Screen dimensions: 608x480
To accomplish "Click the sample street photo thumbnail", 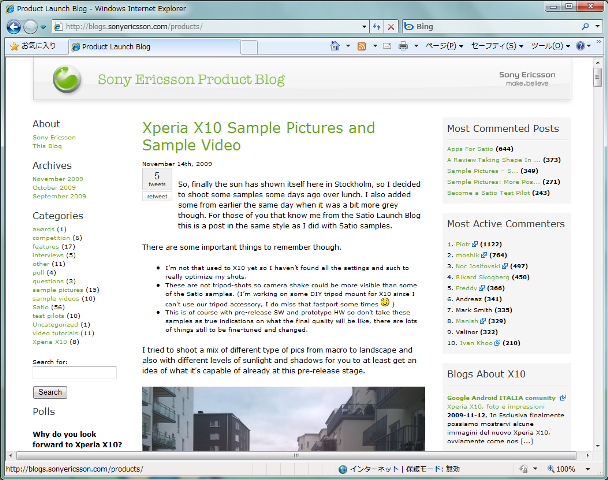I will coord(283,419).
